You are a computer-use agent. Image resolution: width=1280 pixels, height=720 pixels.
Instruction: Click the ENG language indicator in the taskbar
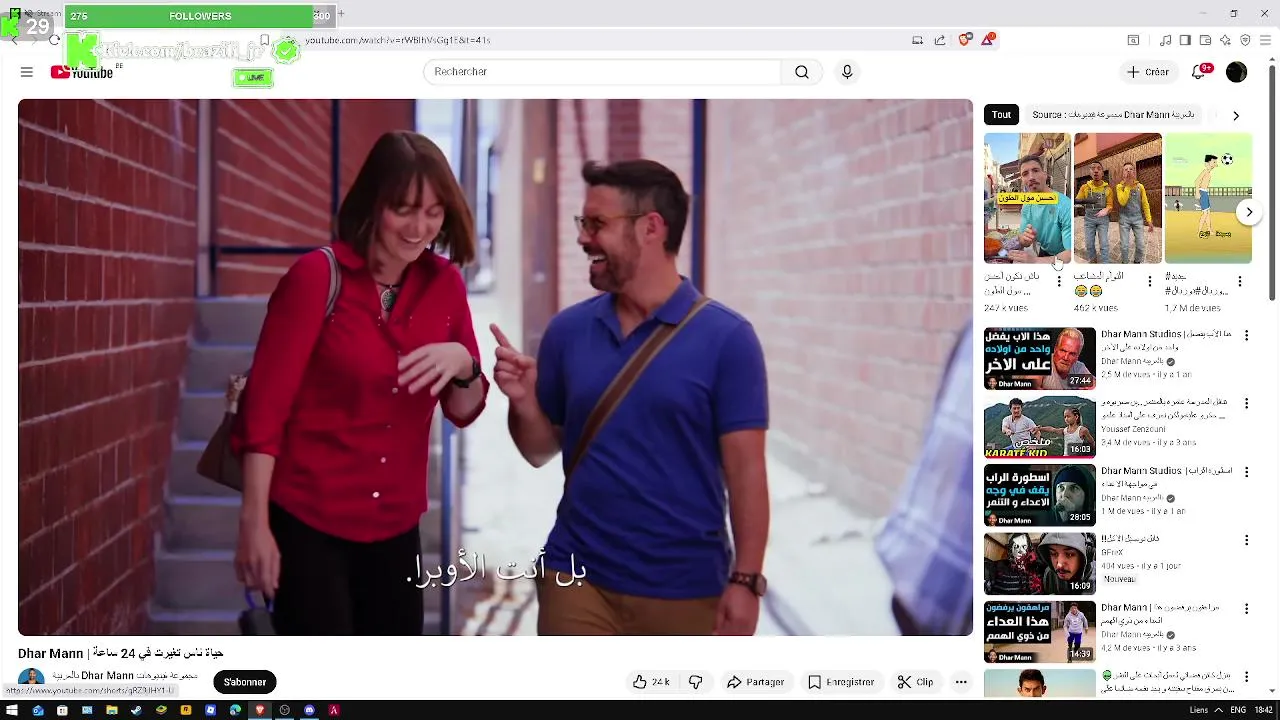(x=1237, y=710)
